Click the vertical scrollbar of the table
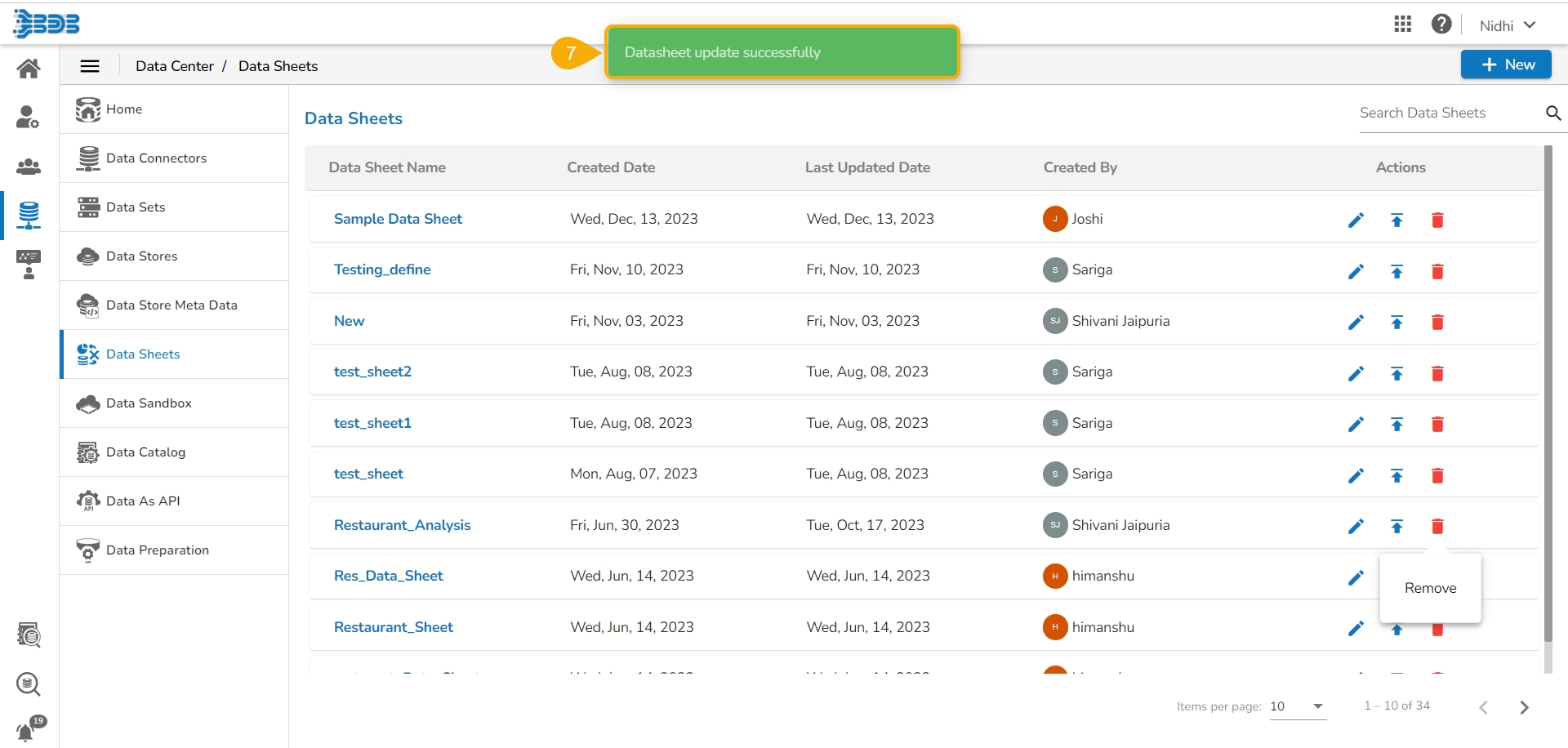Image resolution: width=1568 pixels, height=748 pixels. click(1548, 392)
